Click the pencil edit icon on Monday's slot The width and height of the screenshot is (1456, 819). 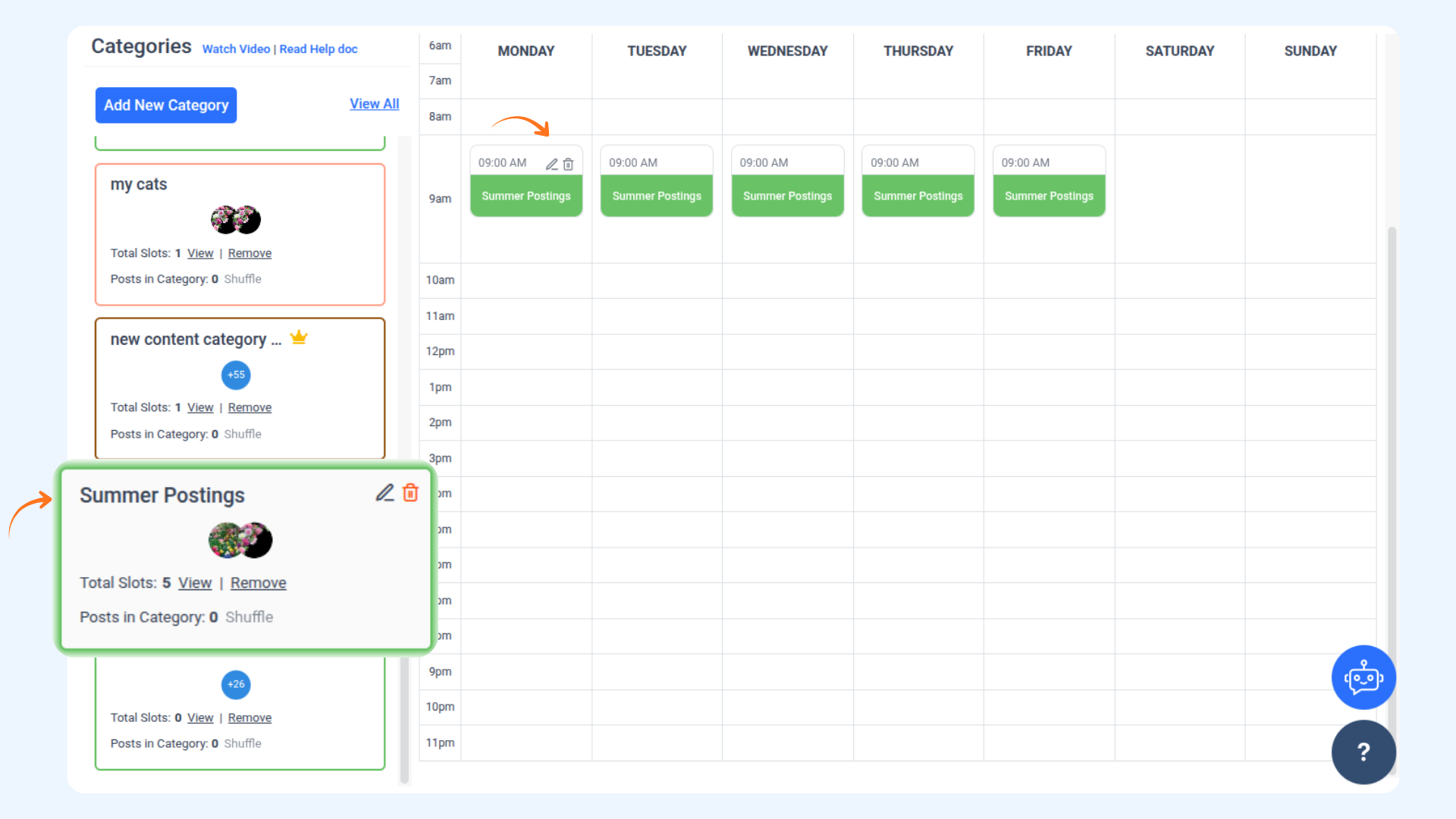click(x=551, y=164)
